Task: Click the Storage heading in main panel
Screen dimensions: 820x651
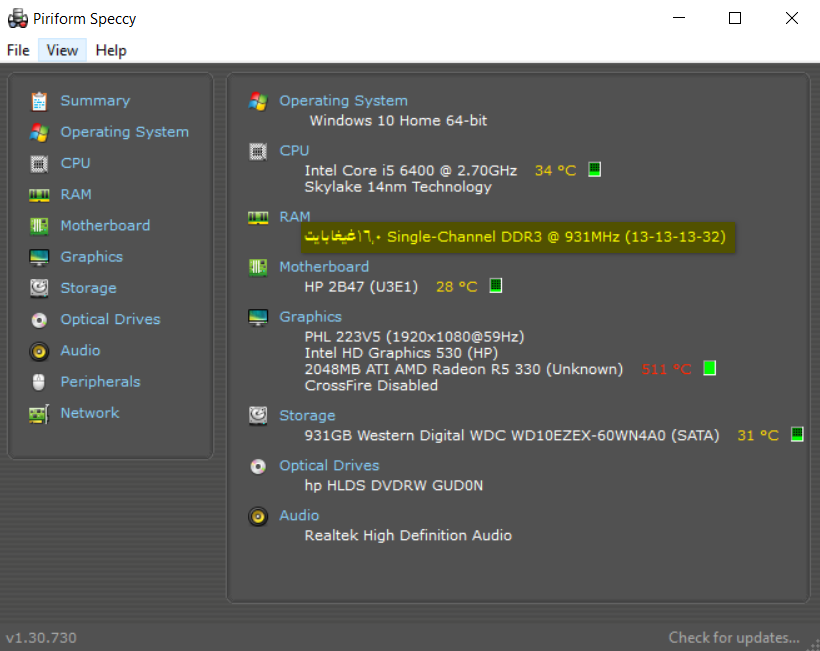Action: [307, 416]
